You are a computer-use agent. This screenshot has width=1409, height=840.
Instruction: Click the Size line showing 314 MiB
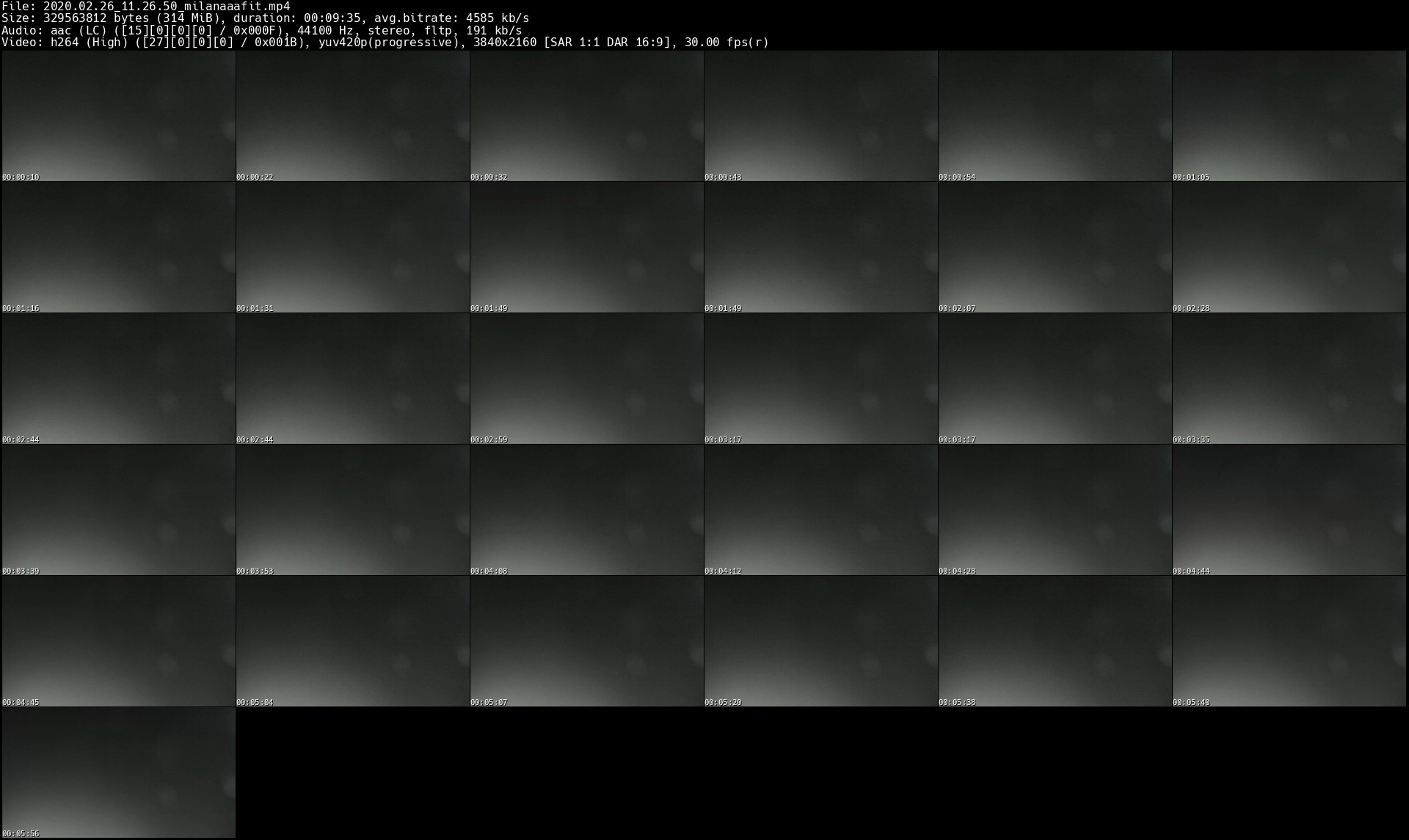[x=265, y=18]
